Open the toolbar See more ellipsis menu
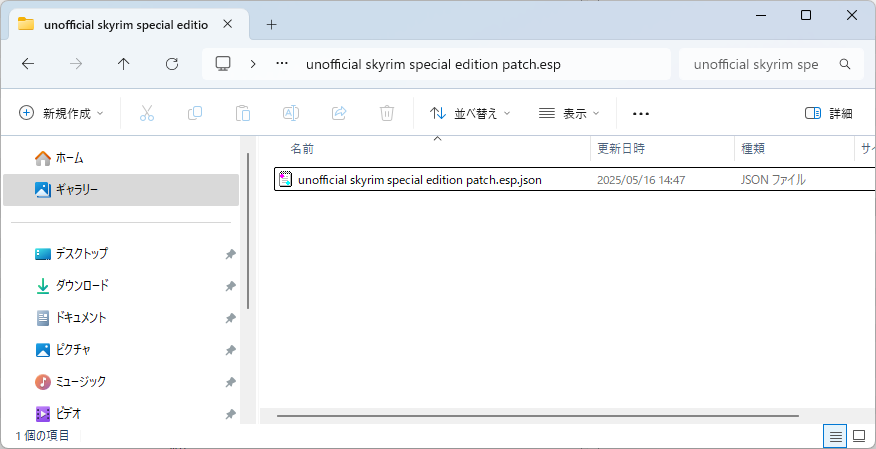This screenshot has height=449, width=876. pos(641,113)
